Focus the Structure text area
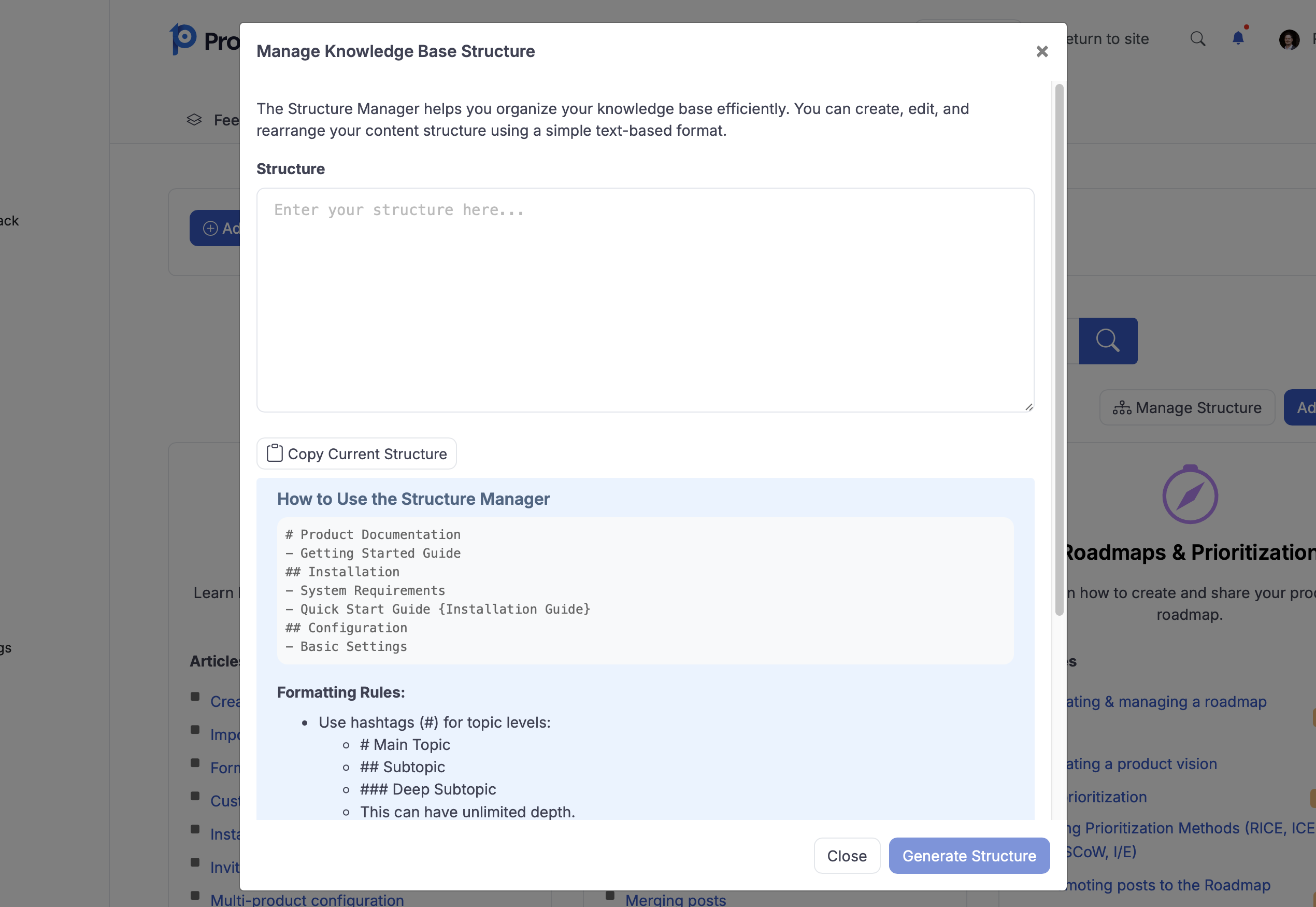Viewport: 1316px width, 907px height. click(x=645, y=300)
